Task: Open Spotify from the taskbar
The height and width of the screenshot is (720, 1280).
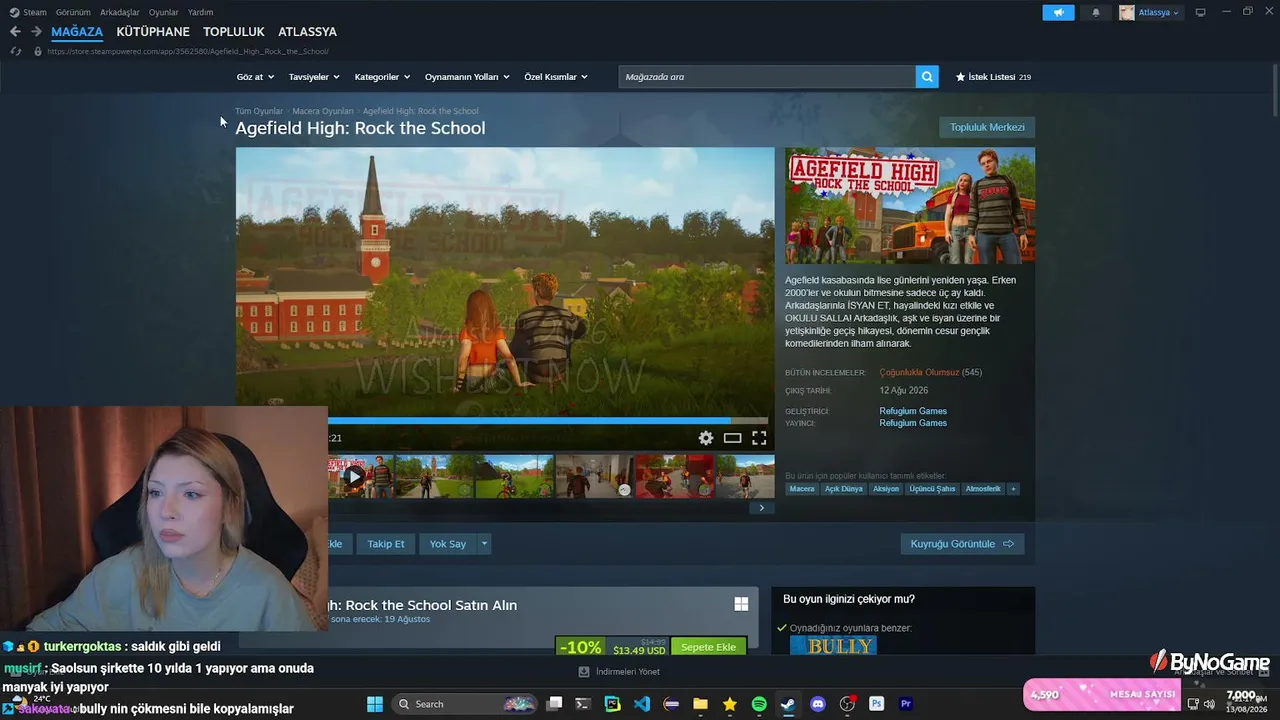Action: 759,704
